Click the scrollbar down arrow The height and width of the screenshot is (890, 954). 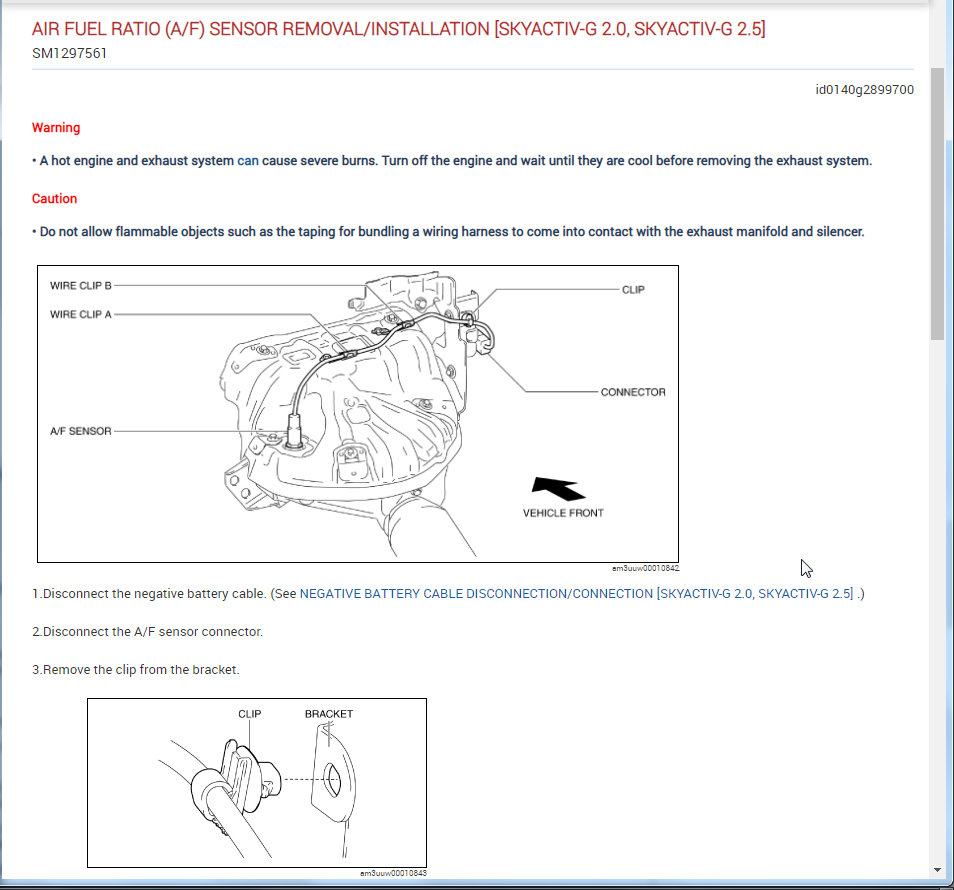938,870
